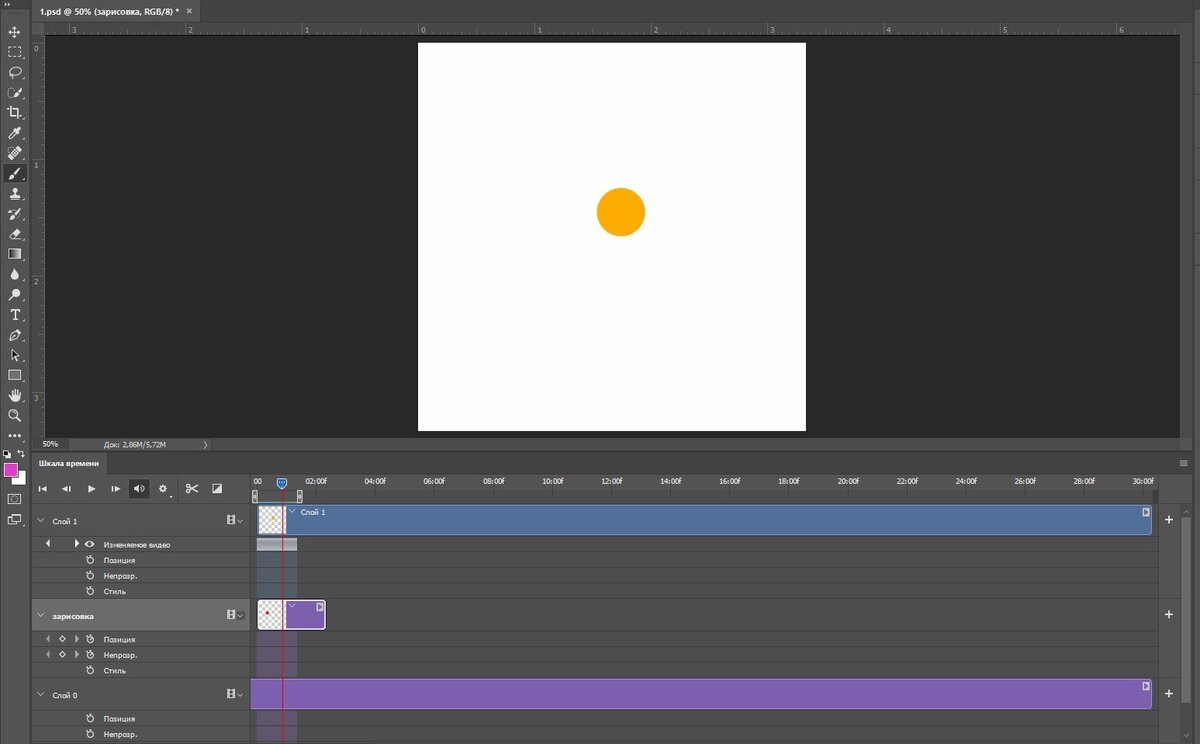
Task: Collapse the зарисовка track
Action: pyautogui.click(x=41, y=616)
